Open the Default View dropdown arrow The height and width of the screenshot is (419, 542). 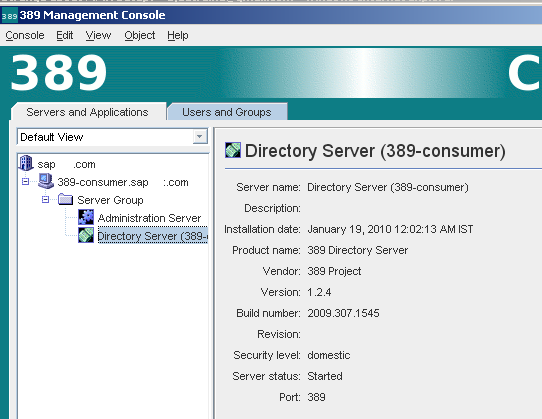199,137
